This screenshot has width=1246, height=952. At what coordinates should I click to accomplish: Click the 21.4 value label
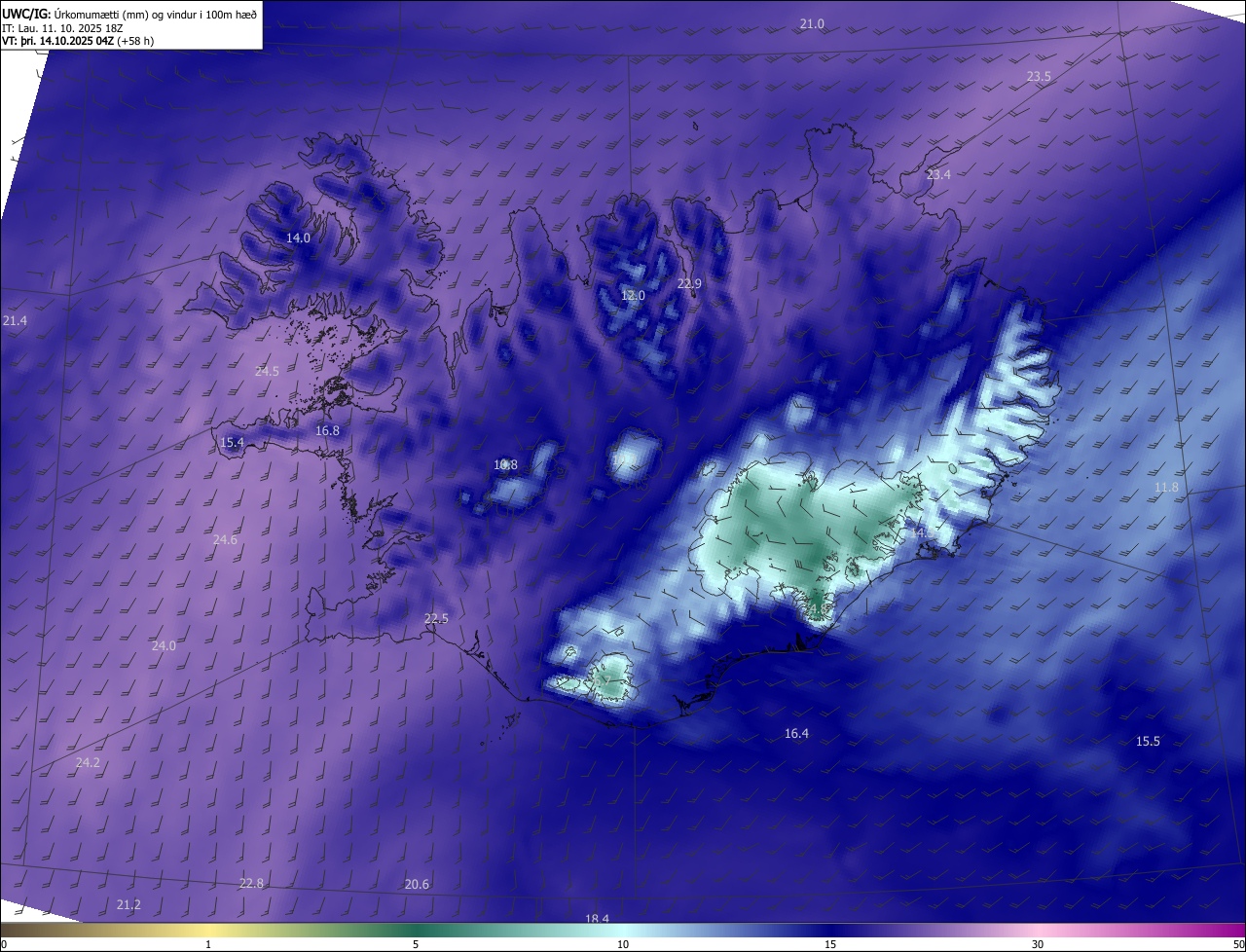click(x=15, y=320)
